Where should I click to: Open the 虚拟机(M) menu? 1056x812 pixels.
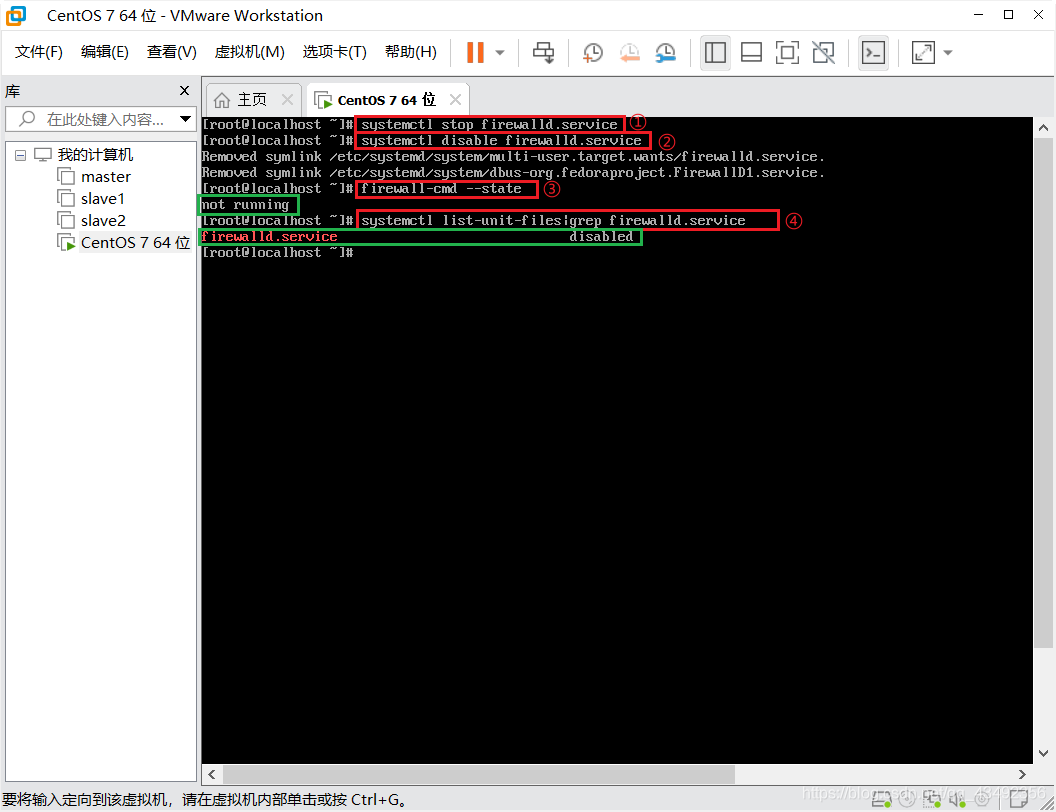tap(249, 52)
